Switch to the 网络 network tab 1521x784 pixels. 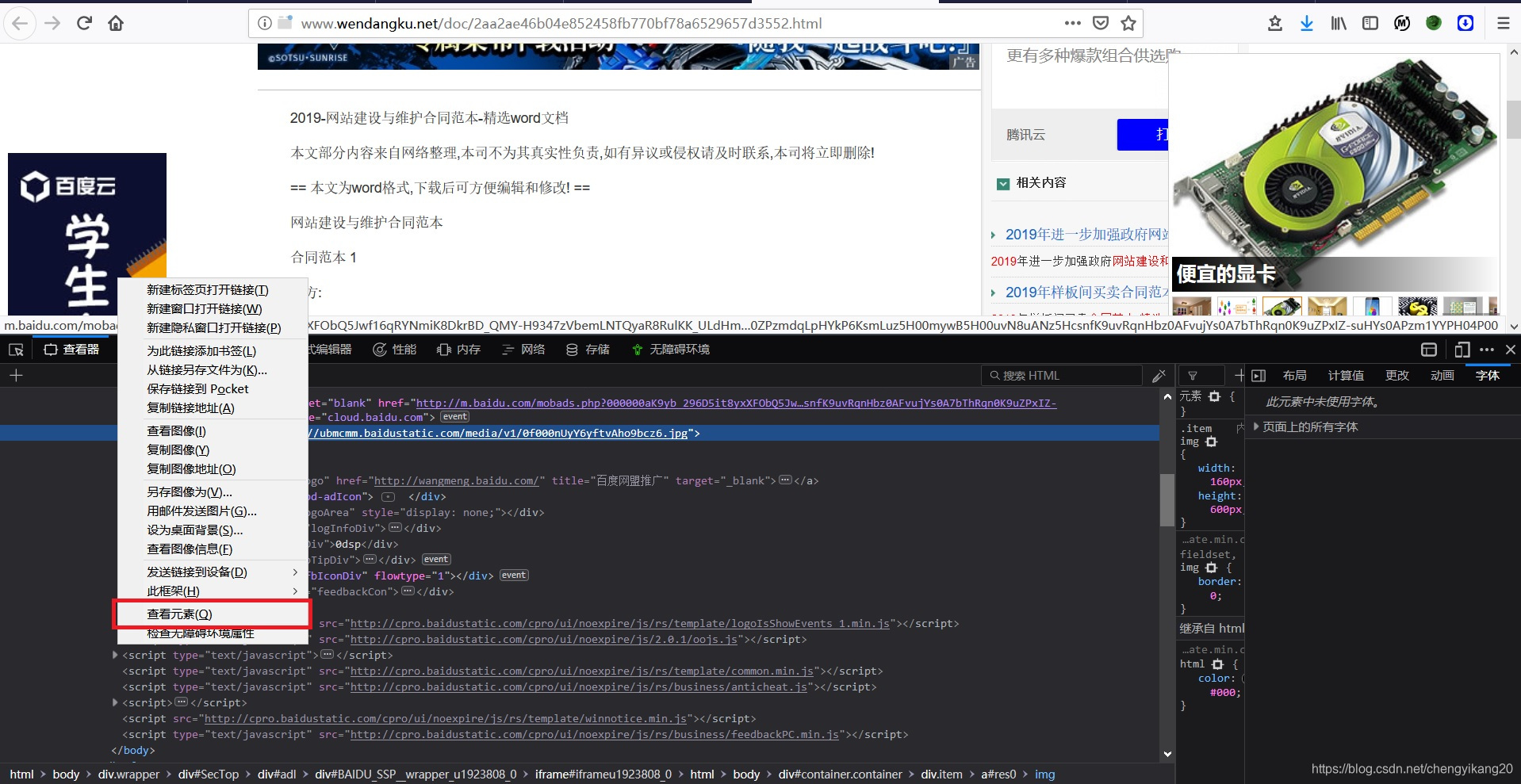coord(523,350)
